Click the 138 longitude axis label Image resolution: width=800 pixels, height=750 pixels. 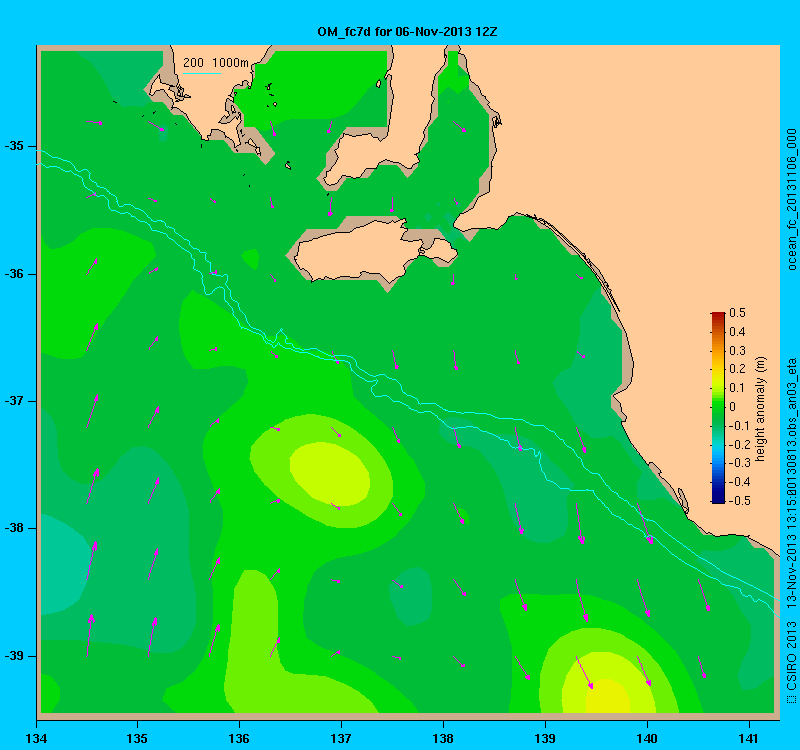443,738
